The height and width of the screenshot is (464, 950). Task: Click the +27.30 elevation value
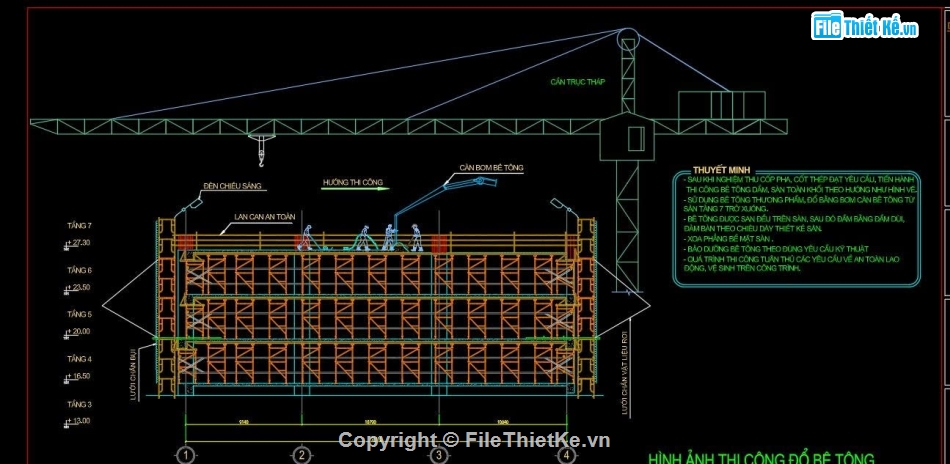(79, 242)
